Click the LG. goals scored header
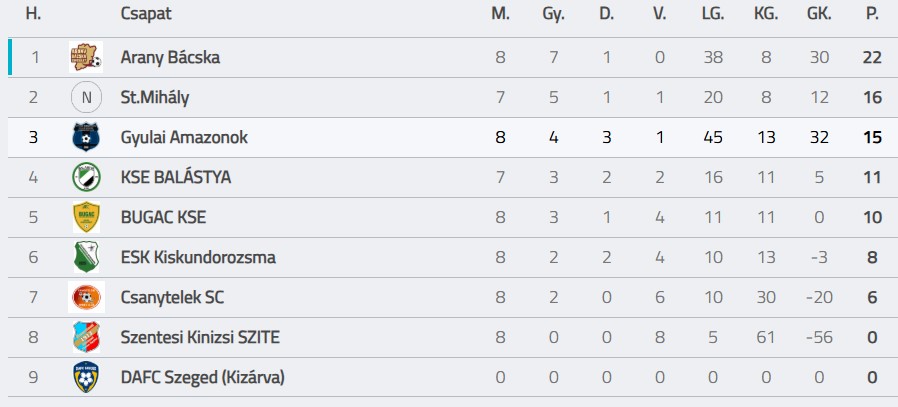This screenshot has height=407, width=898. pyautogui.click(x=712, y=13)
